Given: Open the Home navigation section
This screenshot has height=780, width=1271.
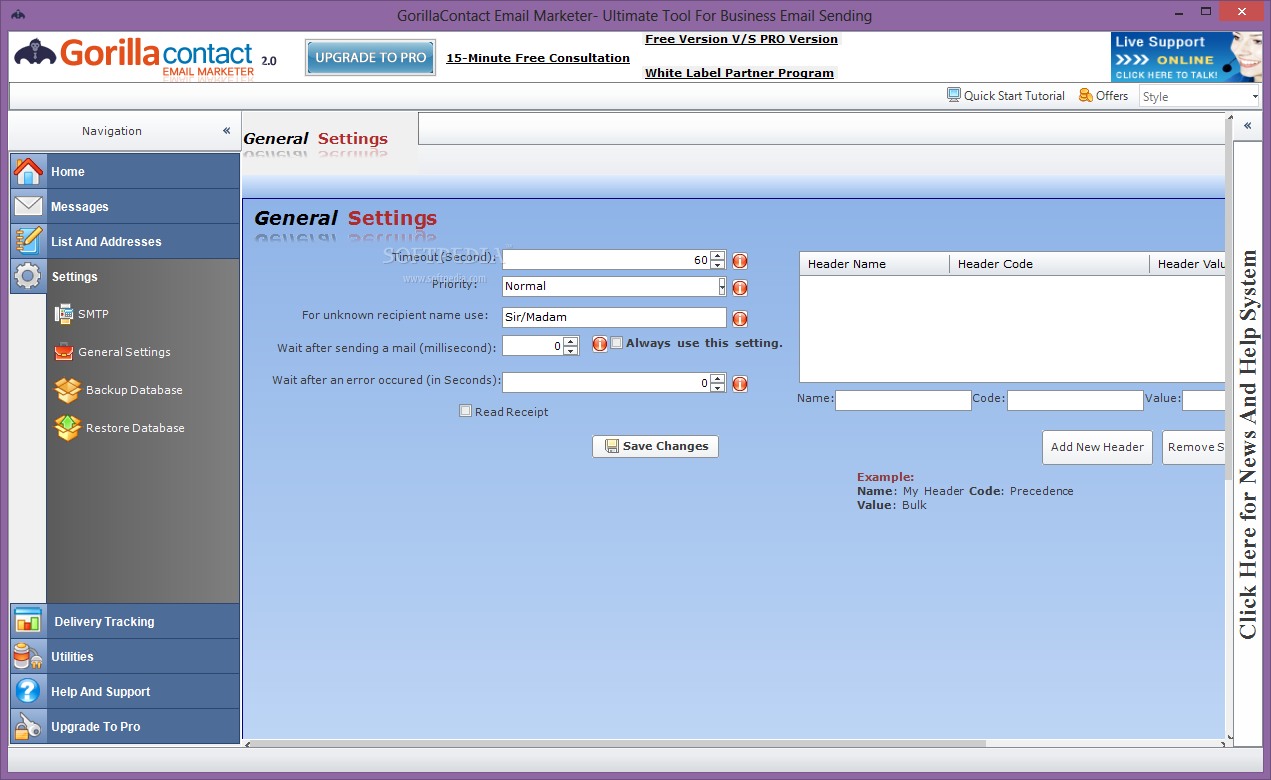Looking at the screenshot, I should pos(125,171).
